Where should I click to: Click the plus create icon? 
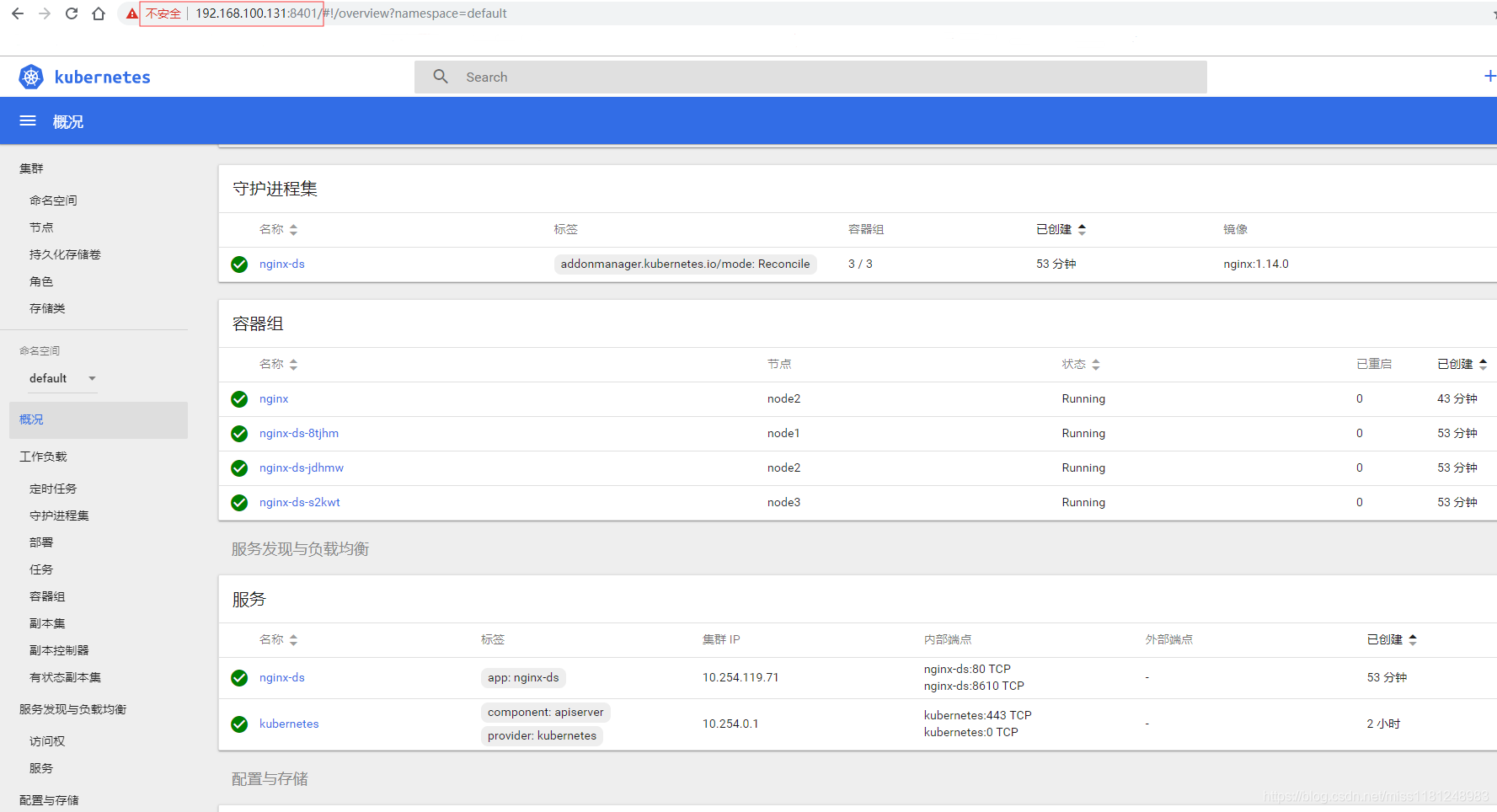pyautogui.click(x=1489, y=77)
